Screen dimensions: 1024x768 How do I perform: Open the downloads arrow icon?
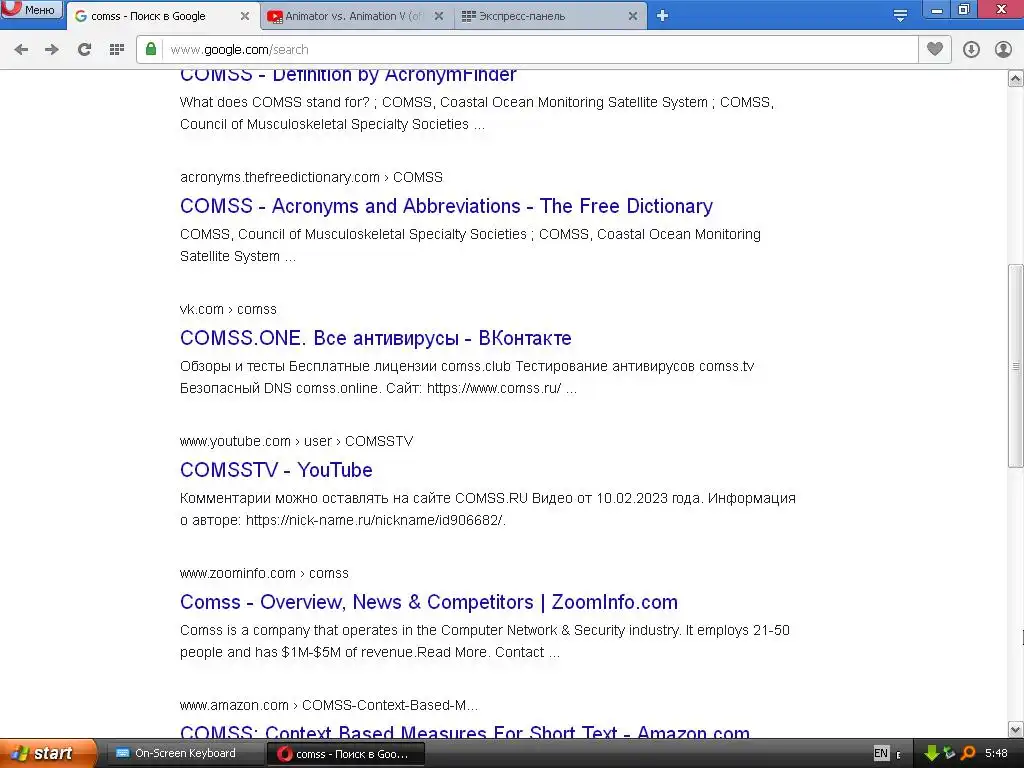click(x=971, y=50)
